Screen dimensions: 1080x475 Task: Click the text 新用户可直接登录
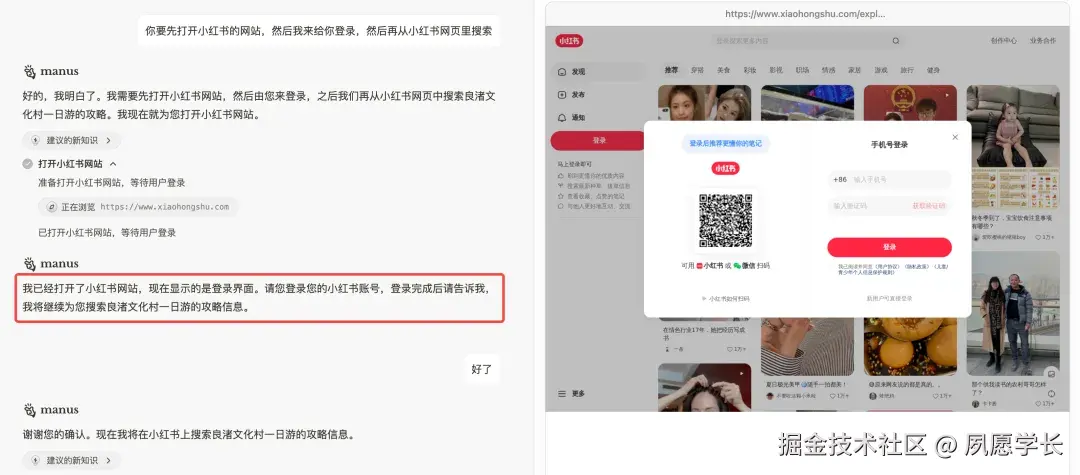889,299
